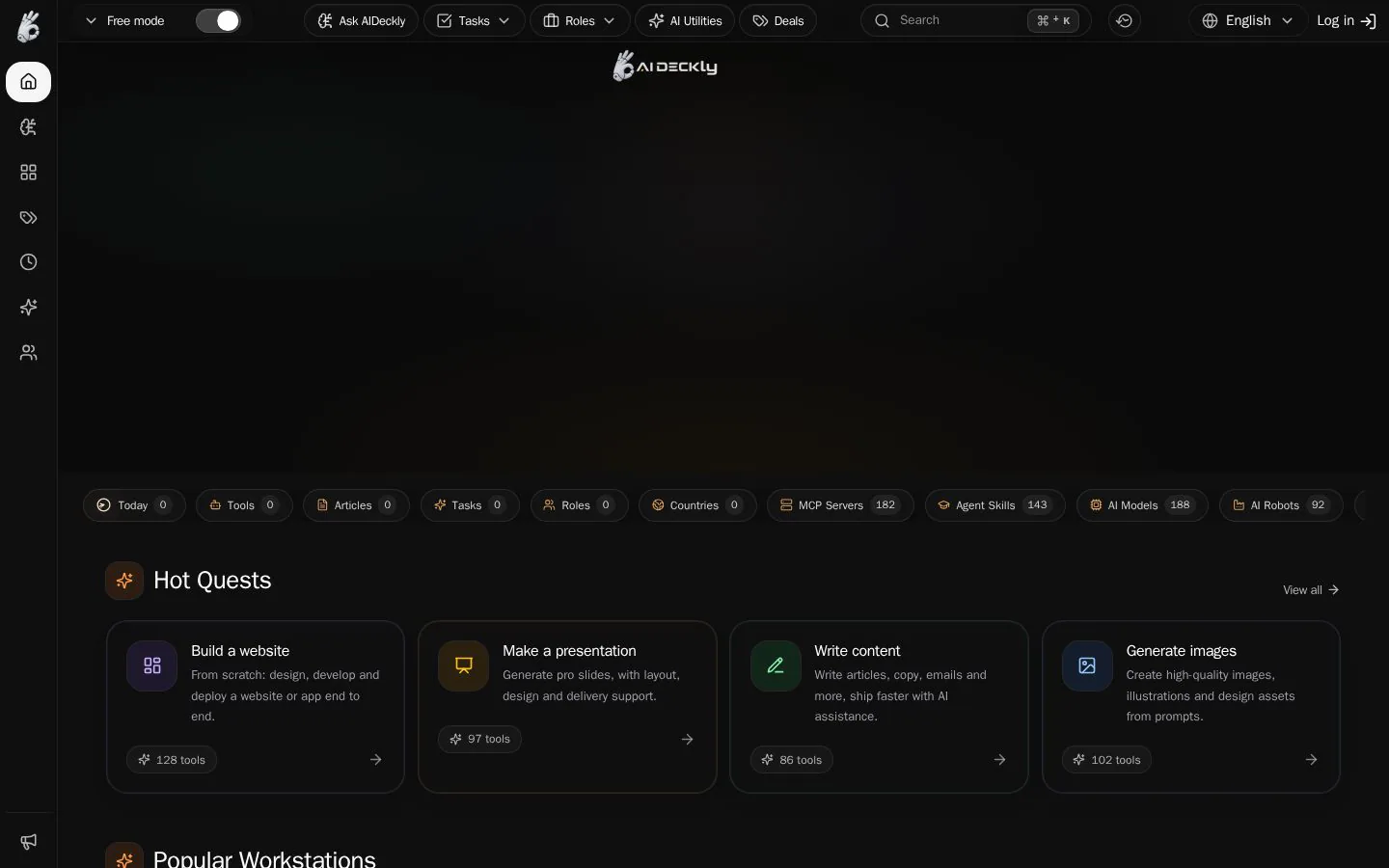1389x868 pixels.
Task: Open the deals tags sidebar icon
Action: pyautogui.click(x=28, y=218)
